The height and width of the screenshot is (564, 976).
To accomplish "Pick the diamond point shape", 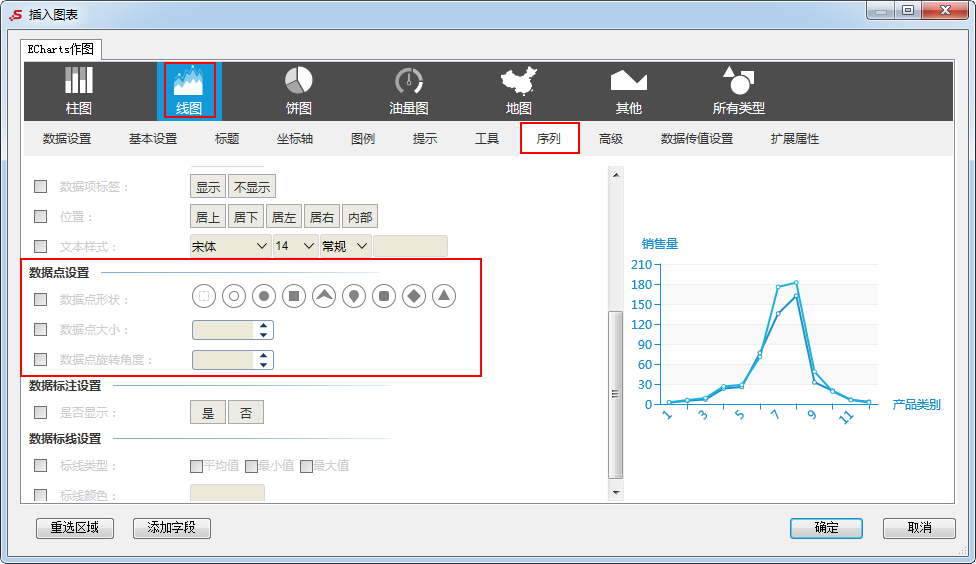I will 414,296.
